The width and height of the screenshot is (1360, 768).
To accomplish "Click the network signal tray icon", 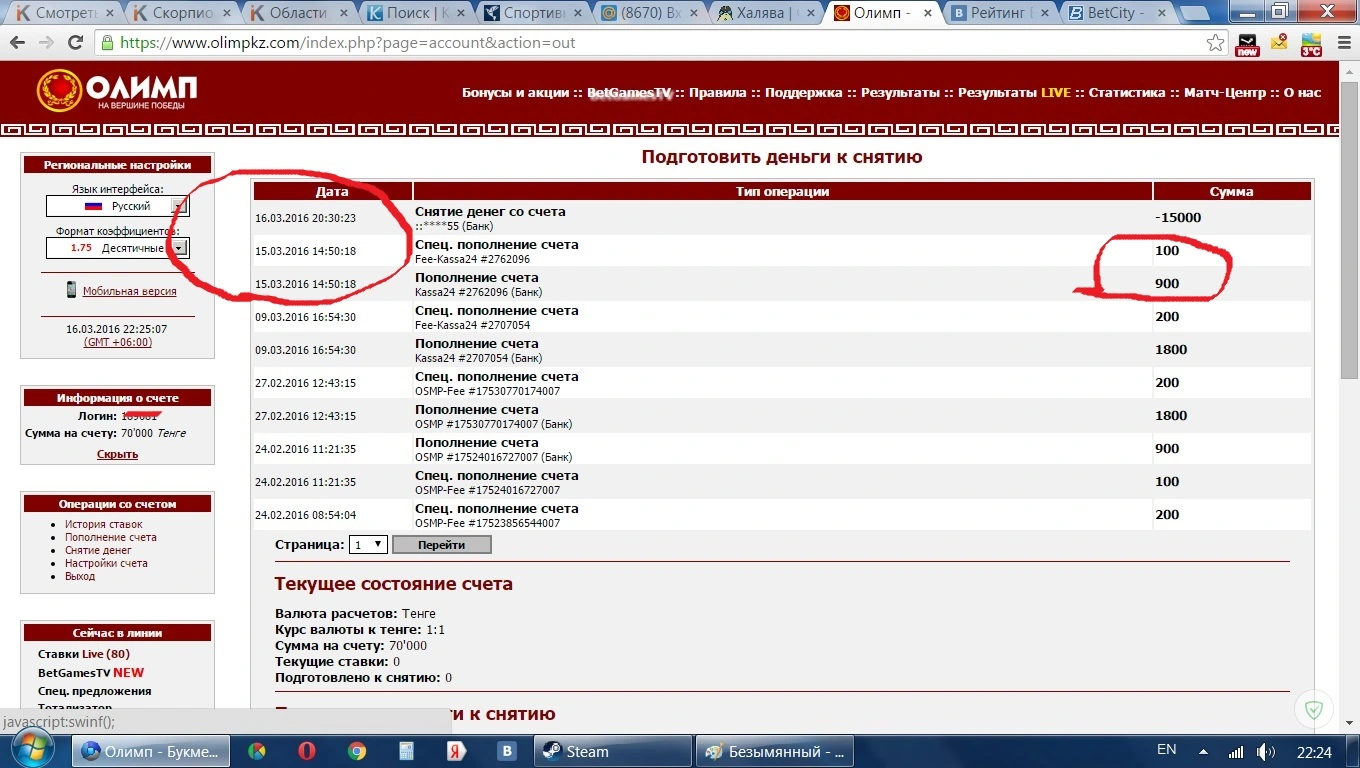I will pos(1236,751).
